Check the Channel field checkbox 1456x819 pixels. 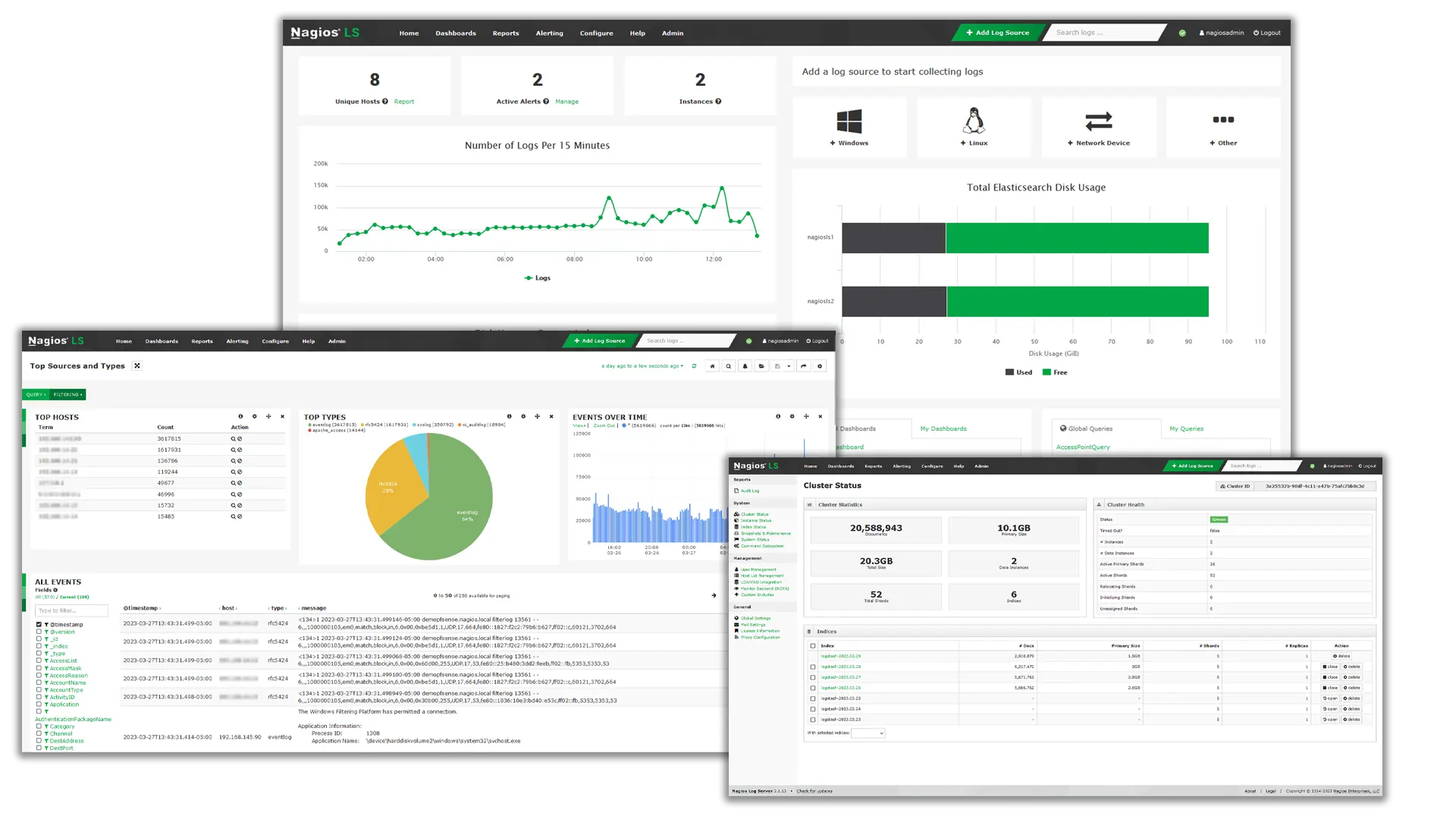[x=39, y=733]
